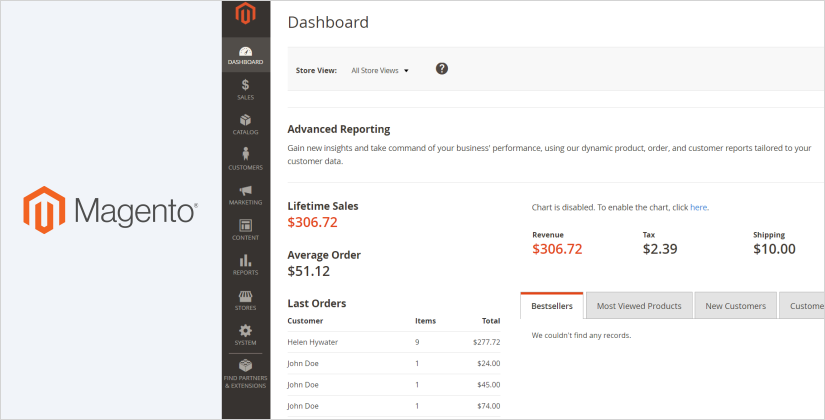The image size is (825, 420).
Task: Open the Catalog box icon menu
Action: tap(245, 125)
